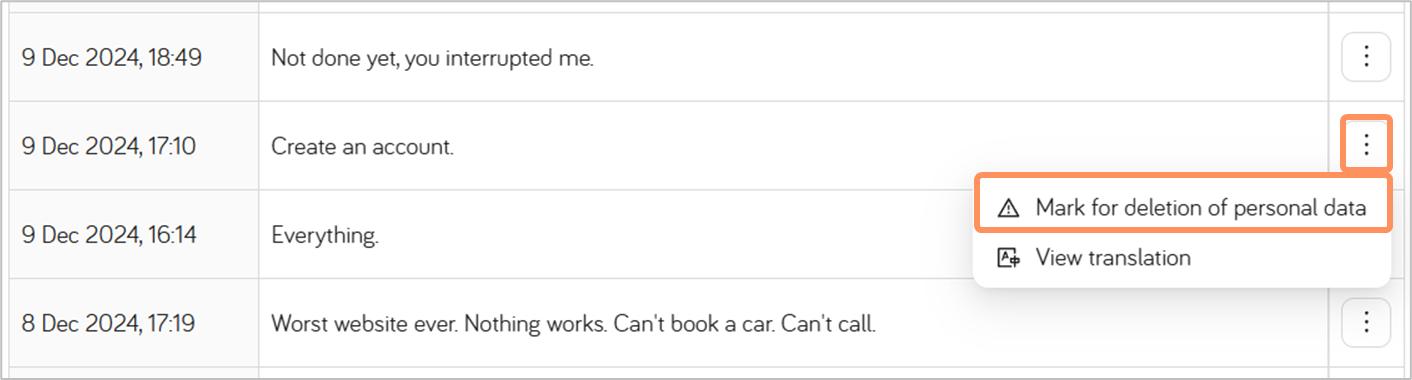Choose View translation from the menu

click(1182, 258)
